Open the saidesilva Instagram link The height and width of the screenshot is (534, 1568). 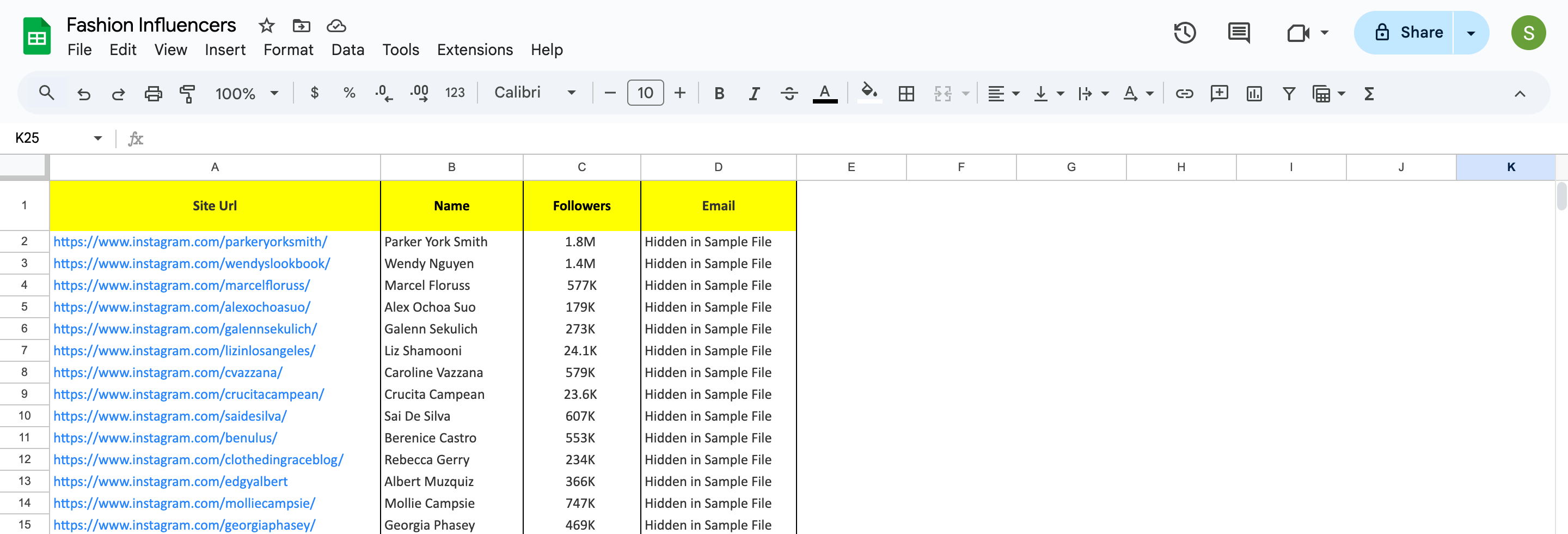pyautogui.click(x=170, y=416)
